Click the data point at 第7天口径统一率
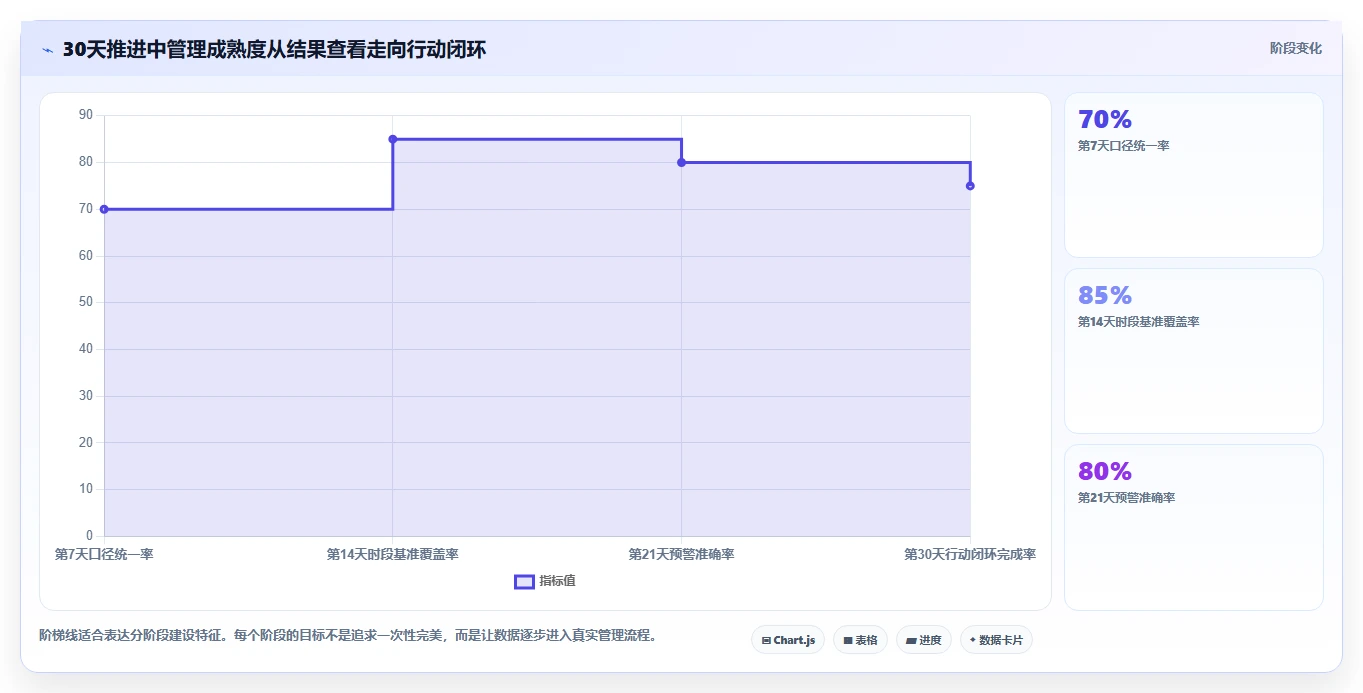 (x=104, y=209)
